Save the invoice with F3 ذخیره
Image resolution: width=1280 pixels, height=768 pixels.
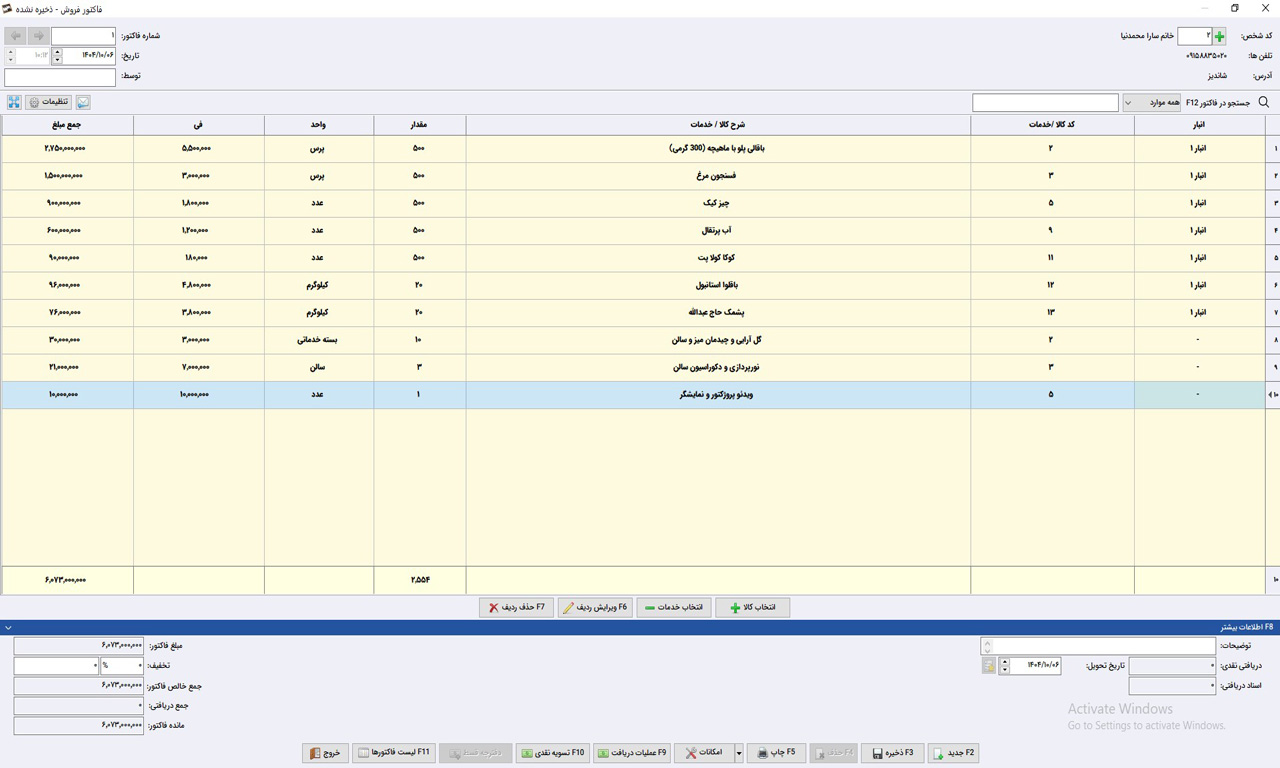893,753
